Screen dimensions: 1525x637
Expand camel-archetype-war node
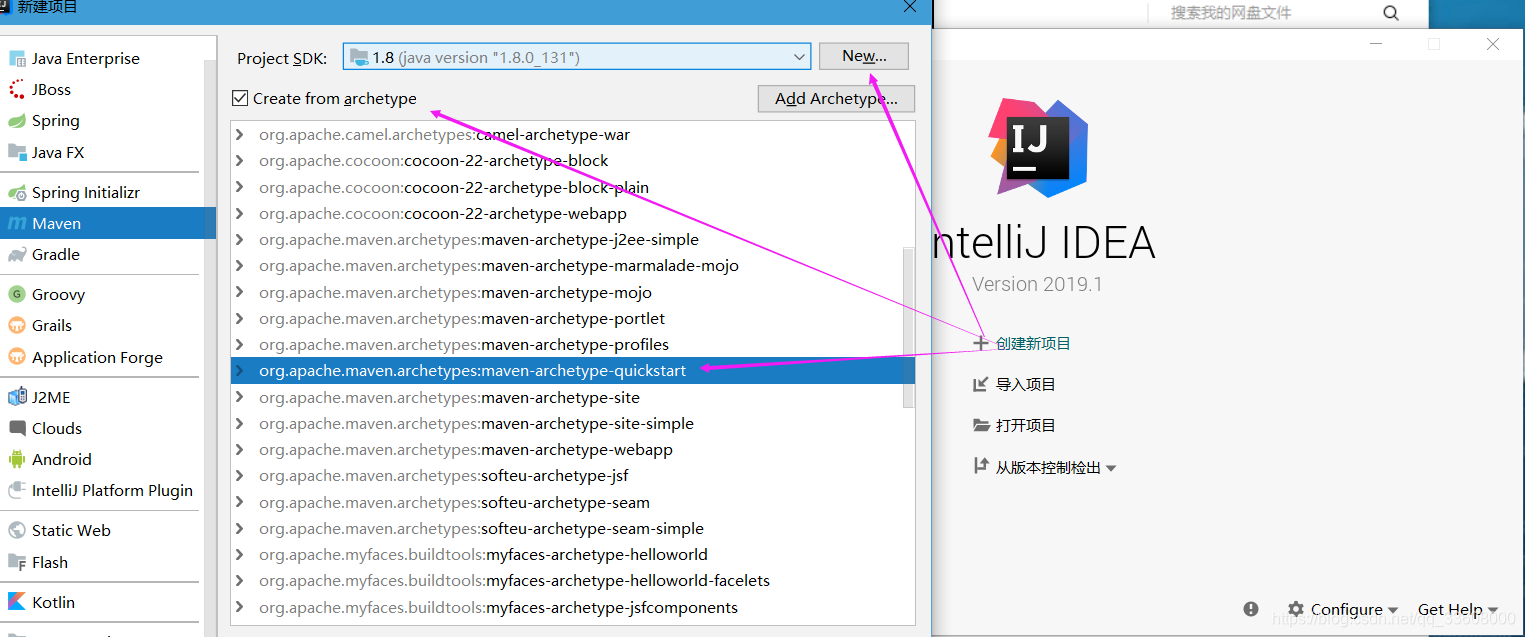[x=239, y=134]
